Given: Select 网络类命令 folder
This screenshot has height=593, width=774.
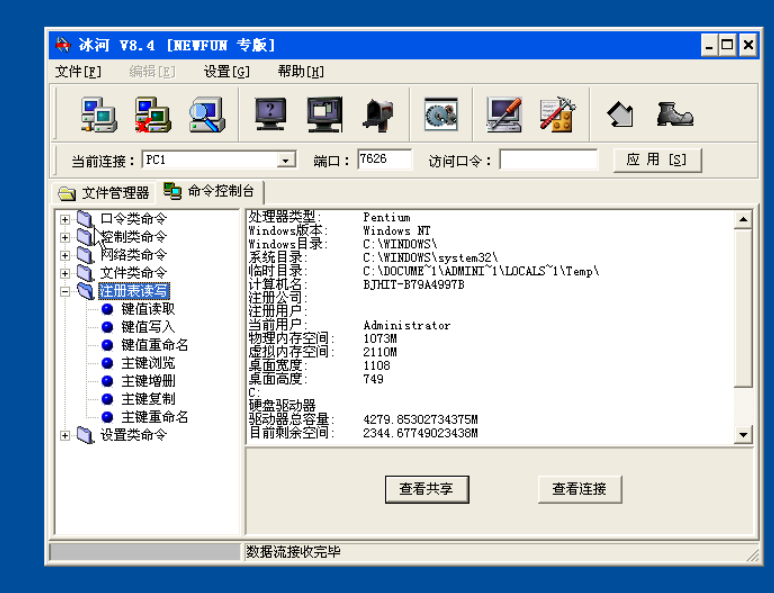Looking at the screenshot, I should click(x=133, y=255).
